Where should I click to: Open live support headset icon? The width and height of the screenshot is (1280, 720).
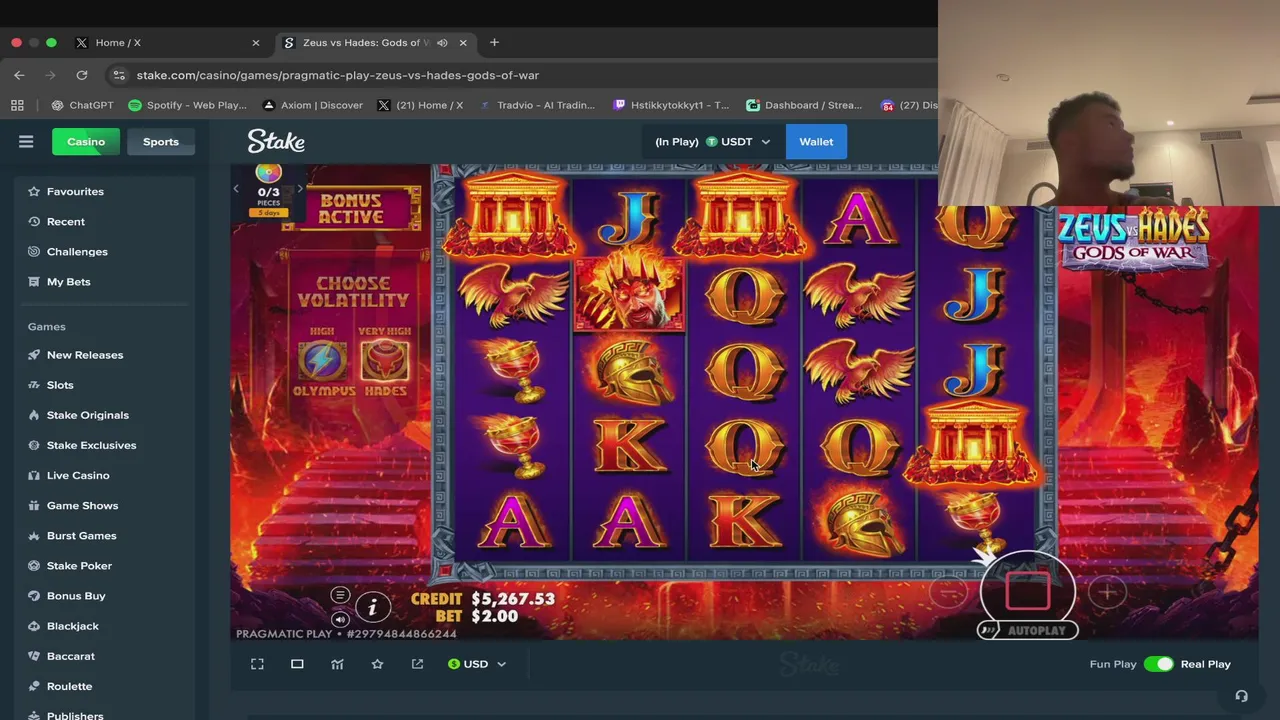(1241, 696)
